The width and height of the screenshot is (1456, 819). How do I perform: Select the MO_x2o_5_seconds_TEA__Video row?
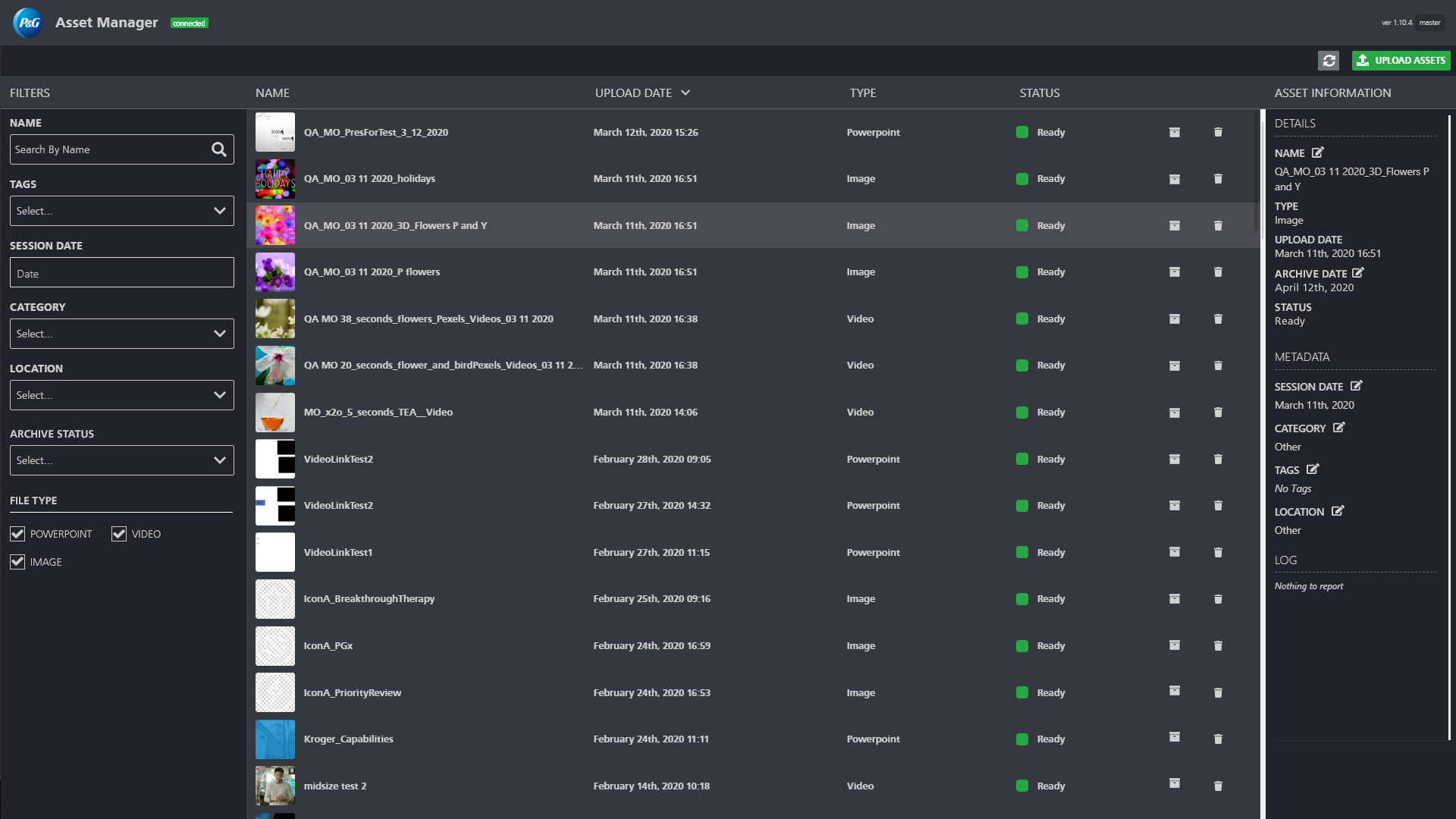[378, 413]
